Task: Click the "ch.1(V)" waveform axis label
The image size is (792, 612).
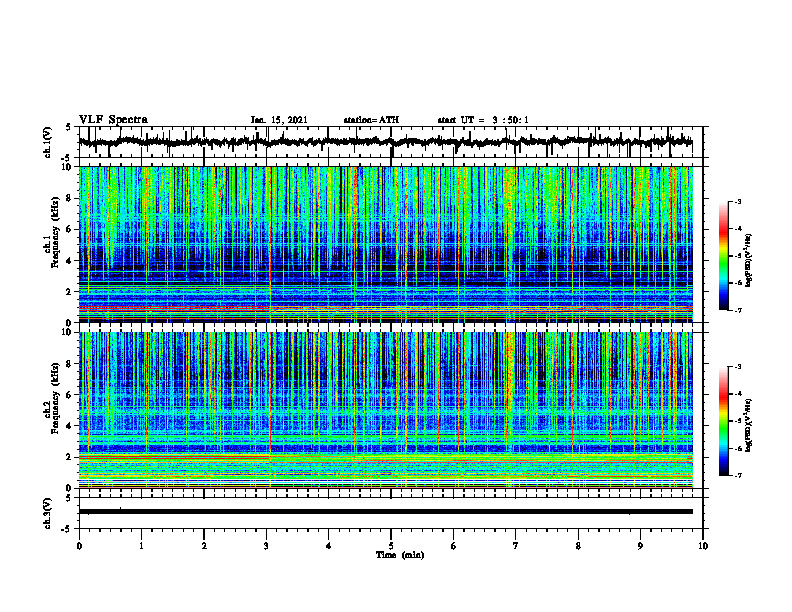Action: [x=48, y=142]
